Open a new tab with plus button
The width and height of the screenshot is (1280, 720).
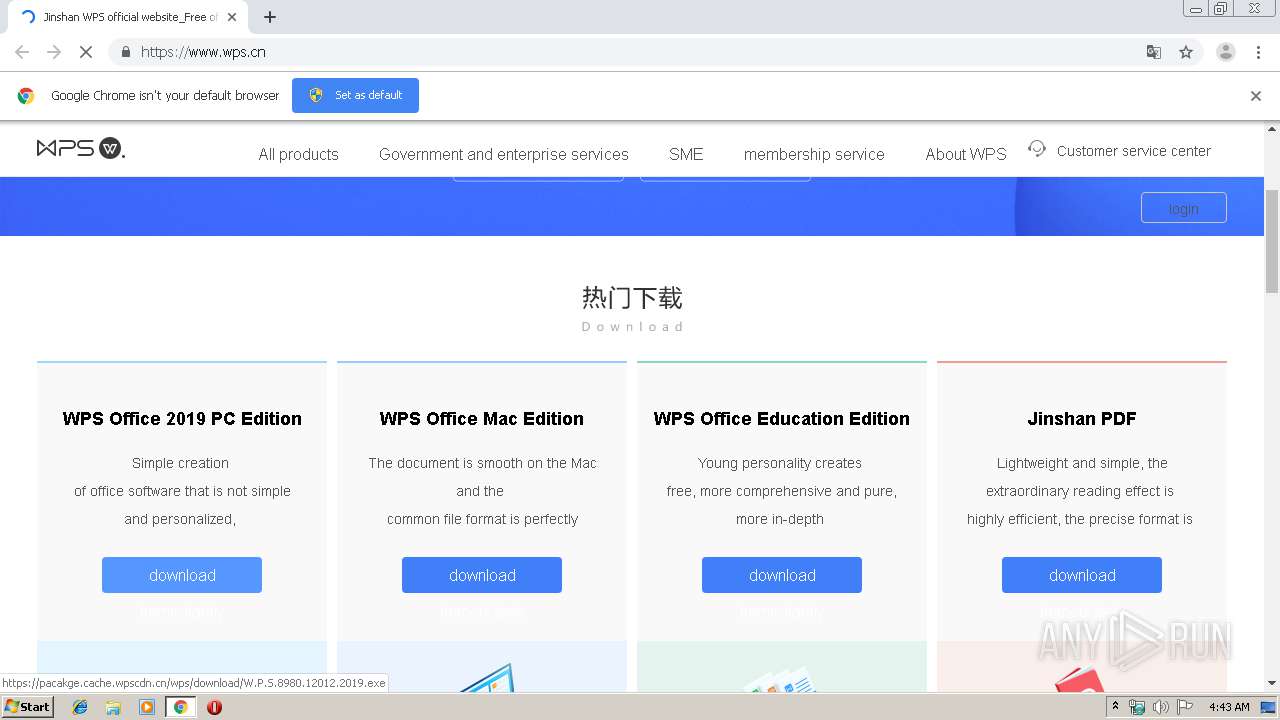point(270,17)
